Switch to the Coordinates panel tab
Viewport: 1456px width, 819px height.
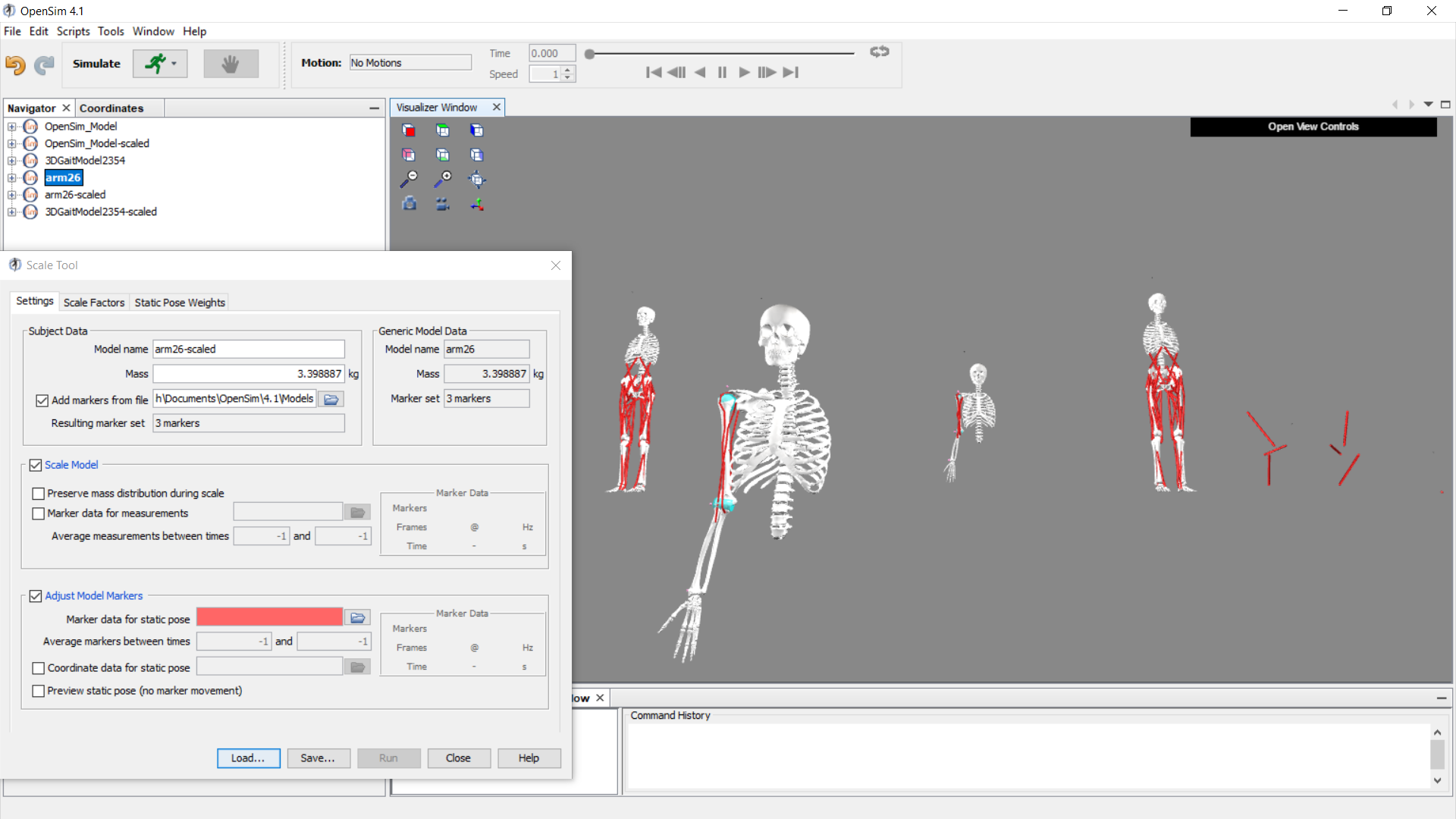click(x=111, y=108)
